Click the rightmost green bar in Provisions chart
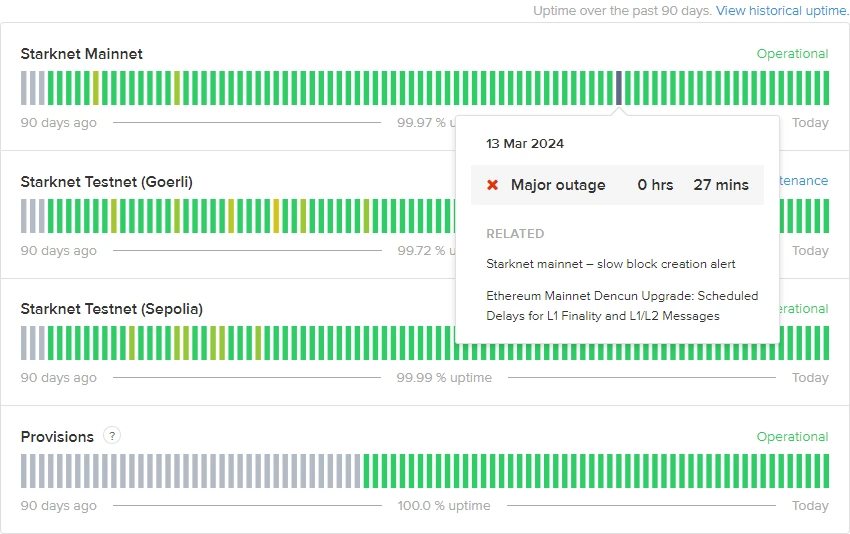Viewport: 850px width, 534px height. (x=826, y=471)
